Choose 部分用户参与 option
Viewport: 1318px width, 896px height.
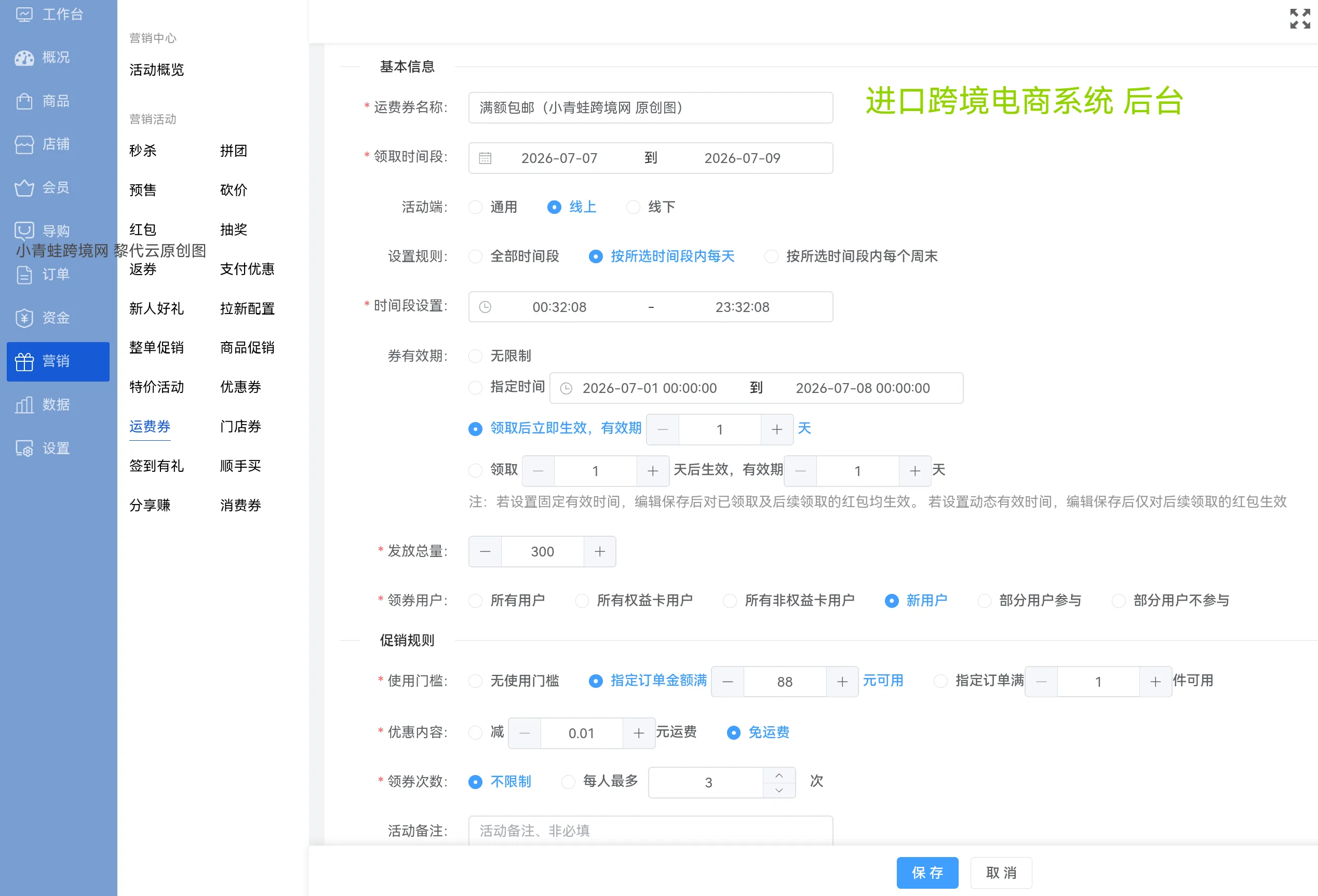[x=985, y=601]
